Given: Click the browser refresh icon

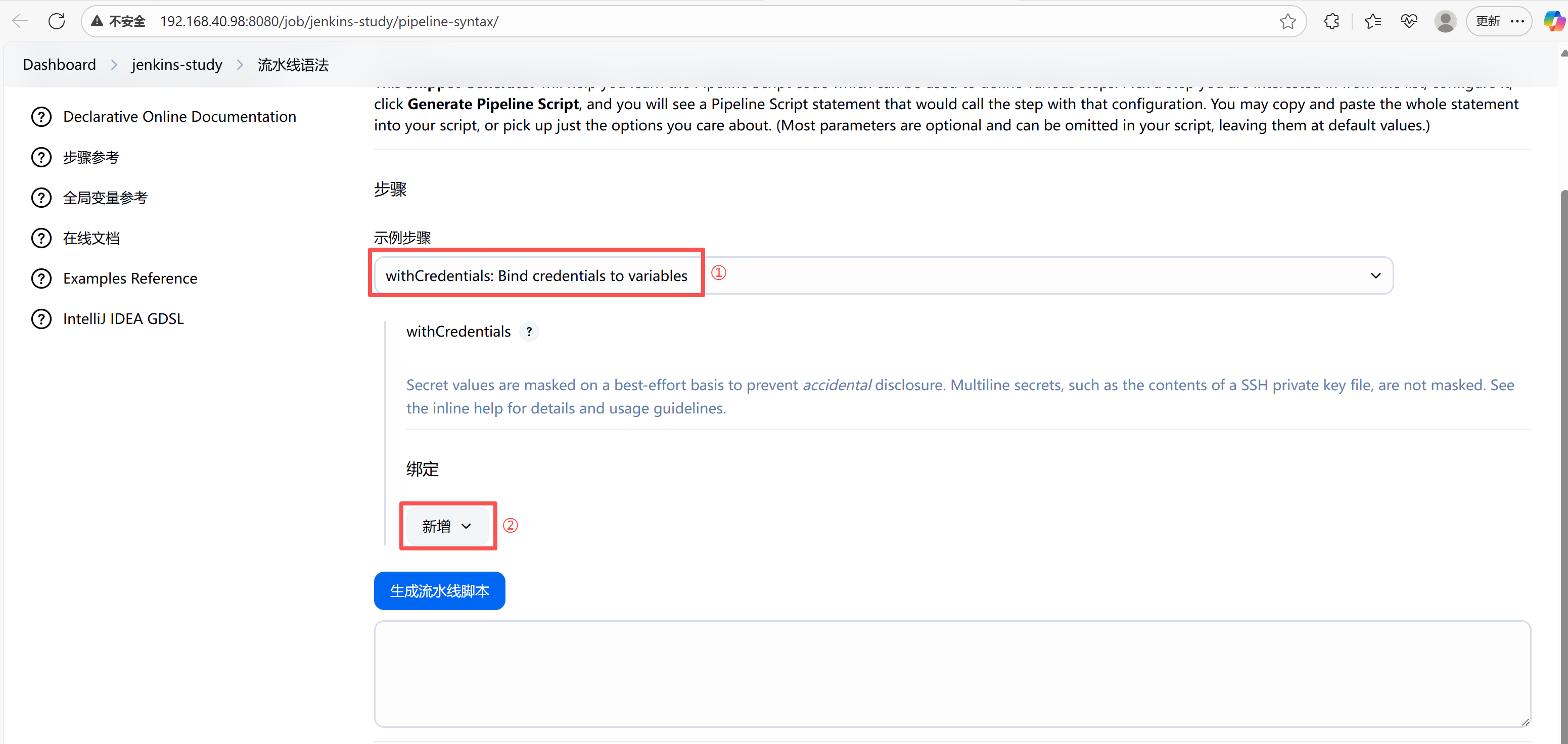Looking at the screenshot, I should tap(57, 21).
